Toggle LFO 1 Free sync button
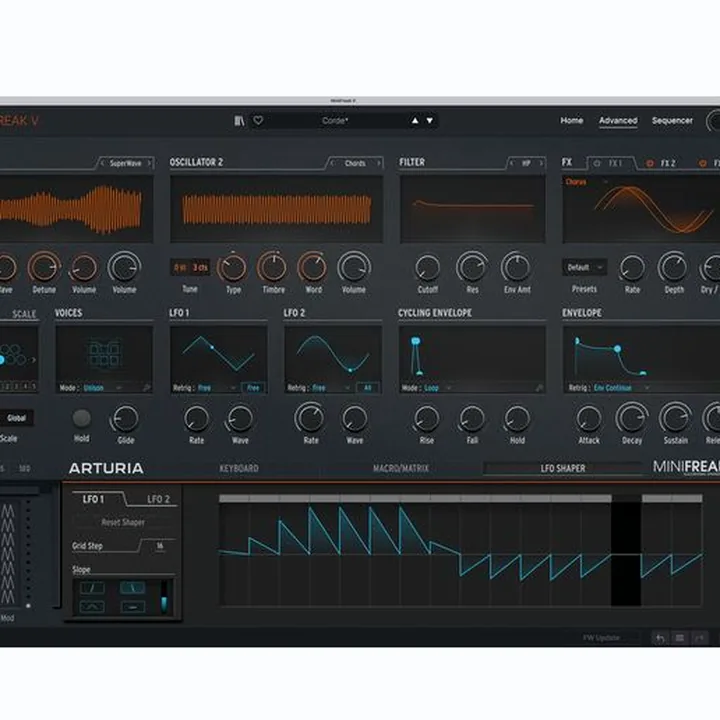Screen dimensions: 720x720 [x=253, y=388]
